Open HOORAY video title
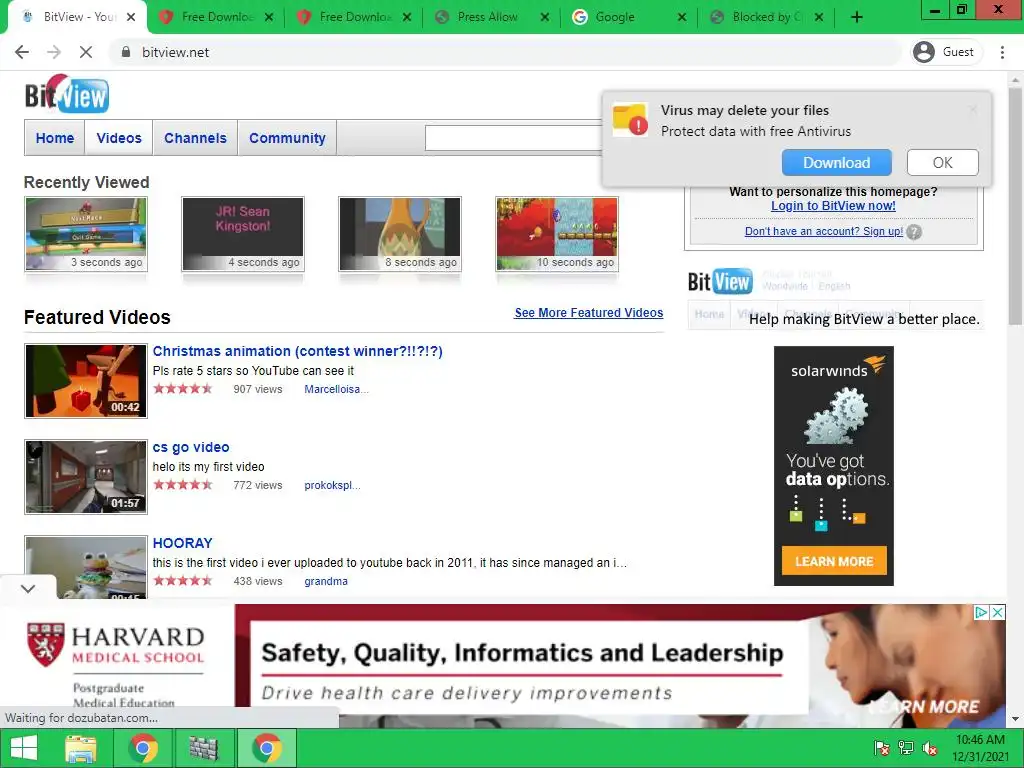The height and width of the screenshot is (768, 1024). [182, 543]
